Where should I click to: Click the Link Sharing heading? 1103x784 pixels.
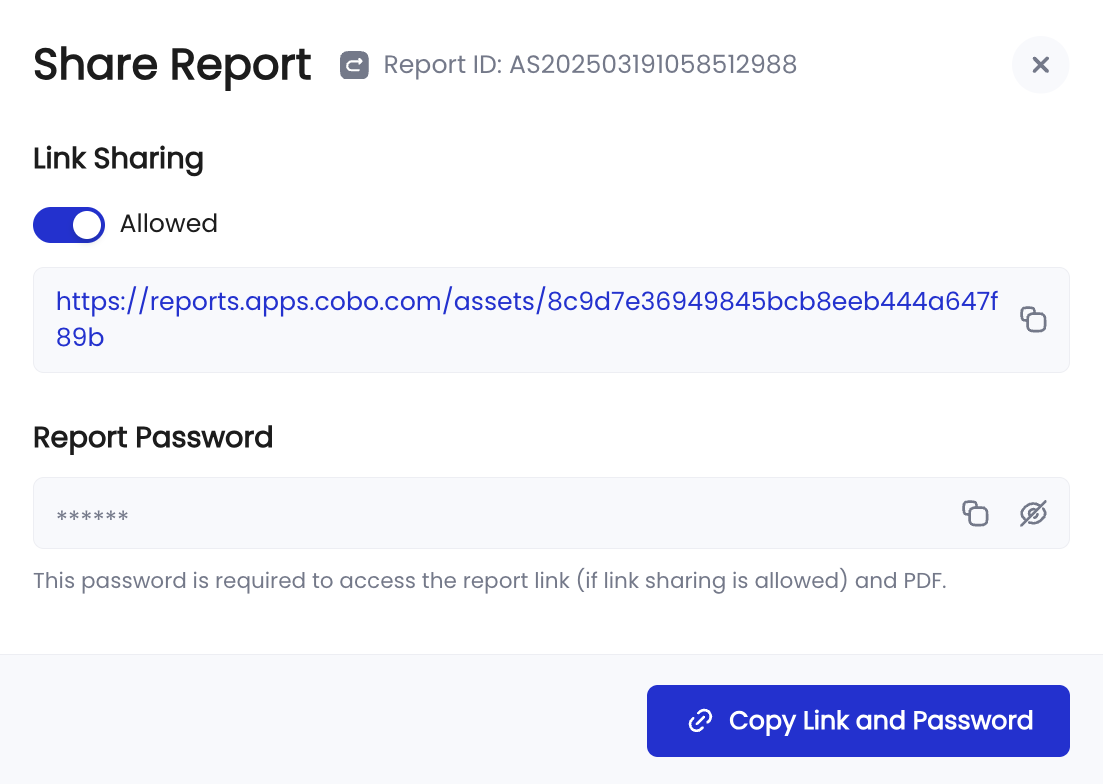click(x=118, y=159)
